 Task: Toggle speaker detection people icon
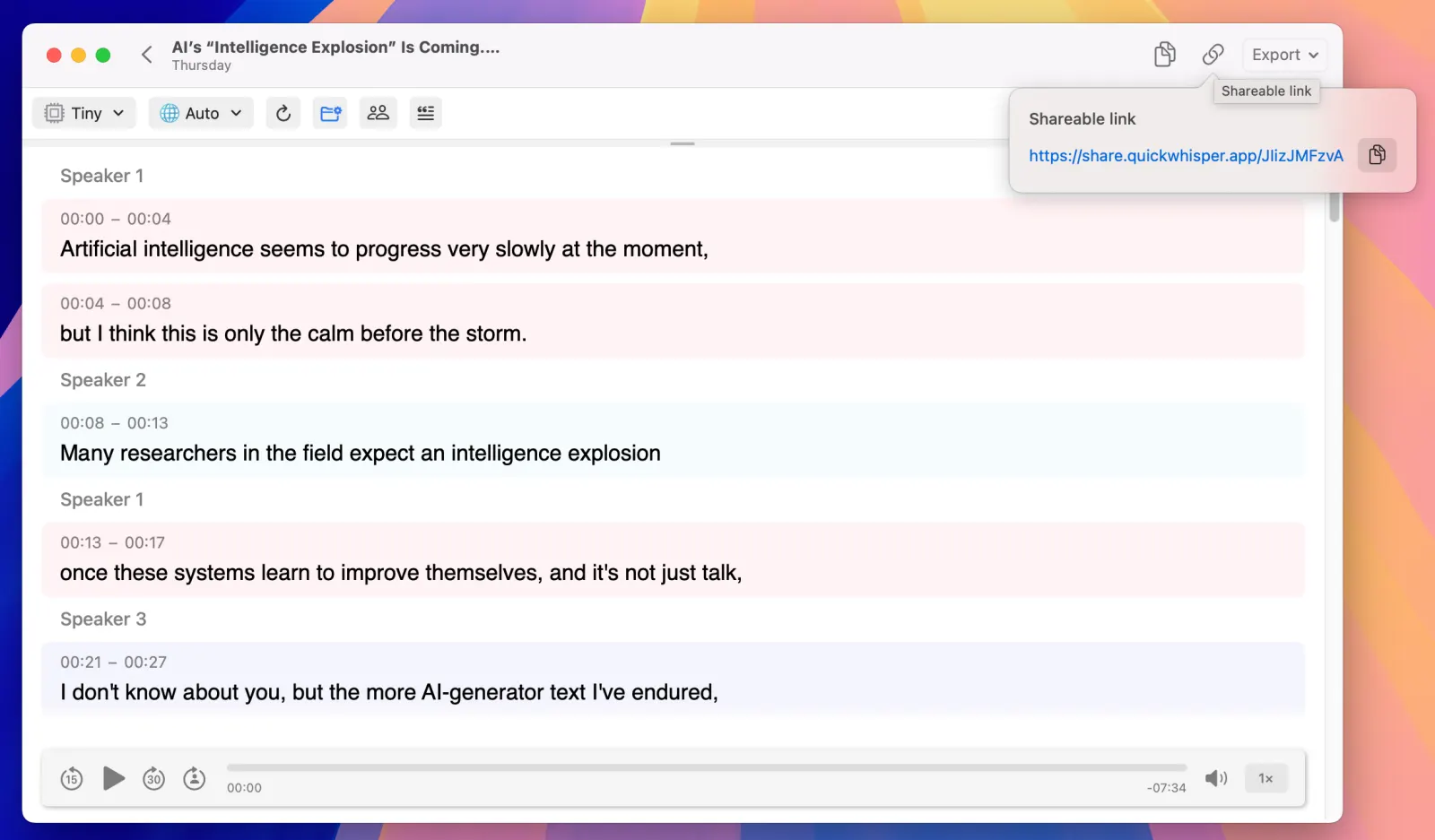coord(378,113)
